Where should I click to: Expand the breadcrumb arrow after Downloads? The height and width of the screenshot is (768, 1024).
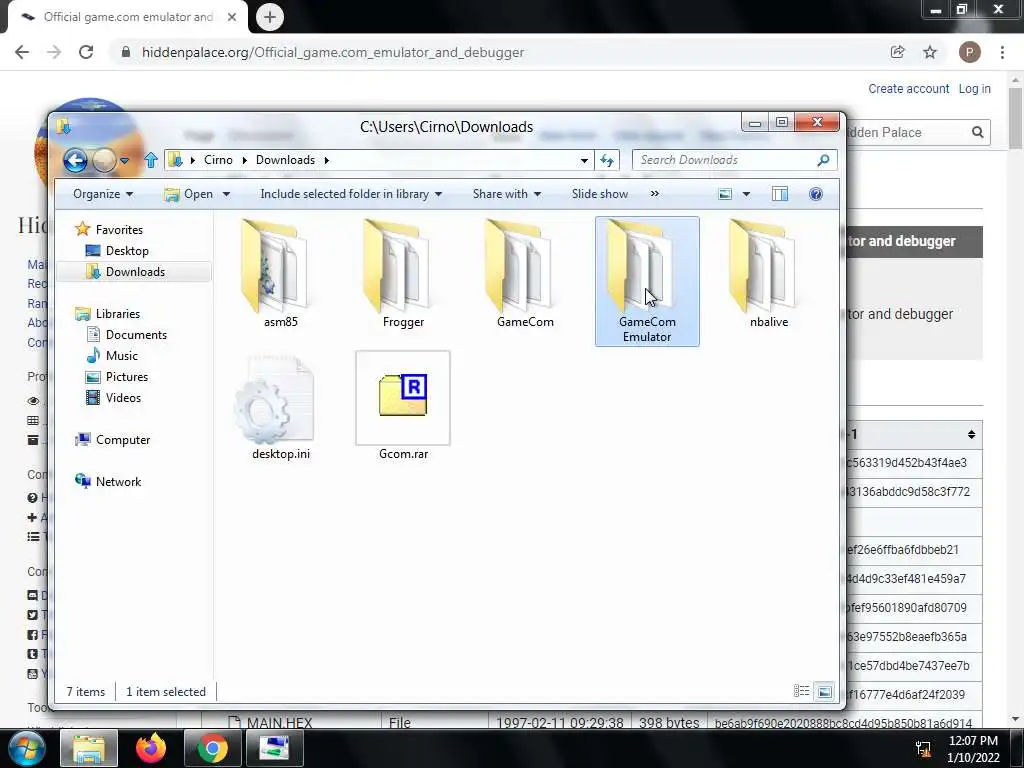[327, 160]
